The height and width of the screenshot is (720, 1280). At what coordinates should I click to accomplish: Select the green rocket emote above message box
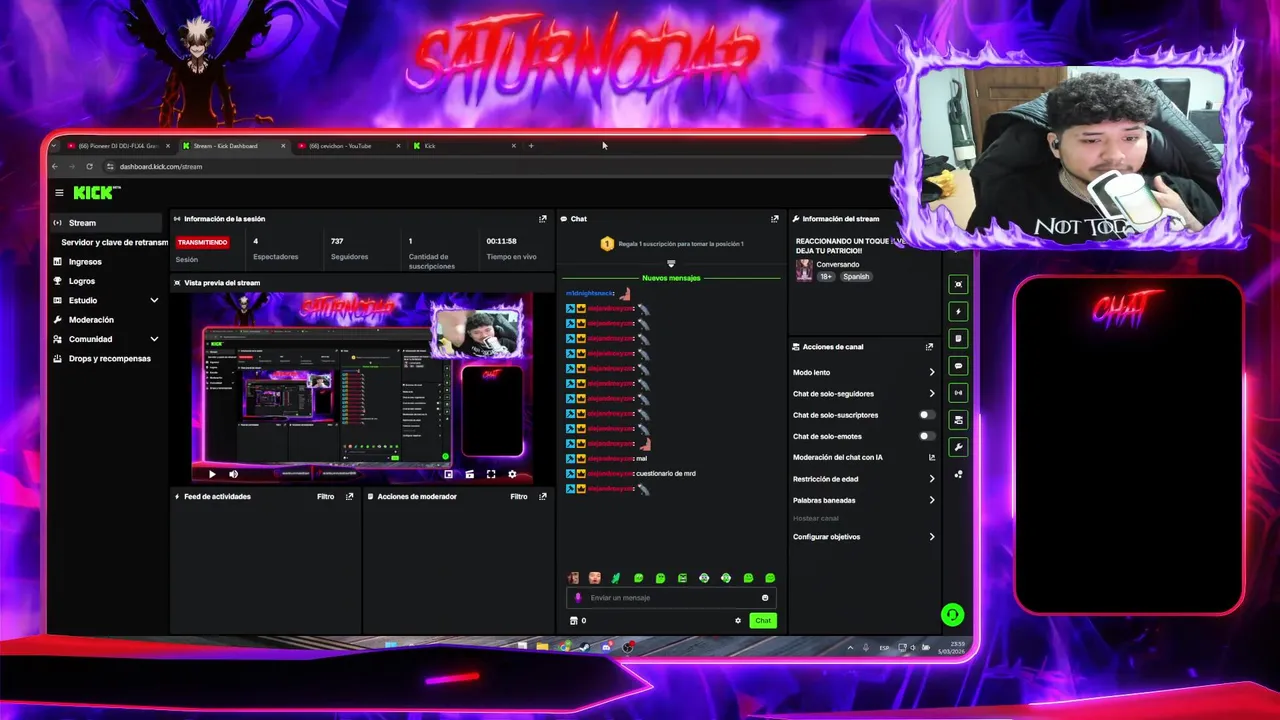(616, 578)
